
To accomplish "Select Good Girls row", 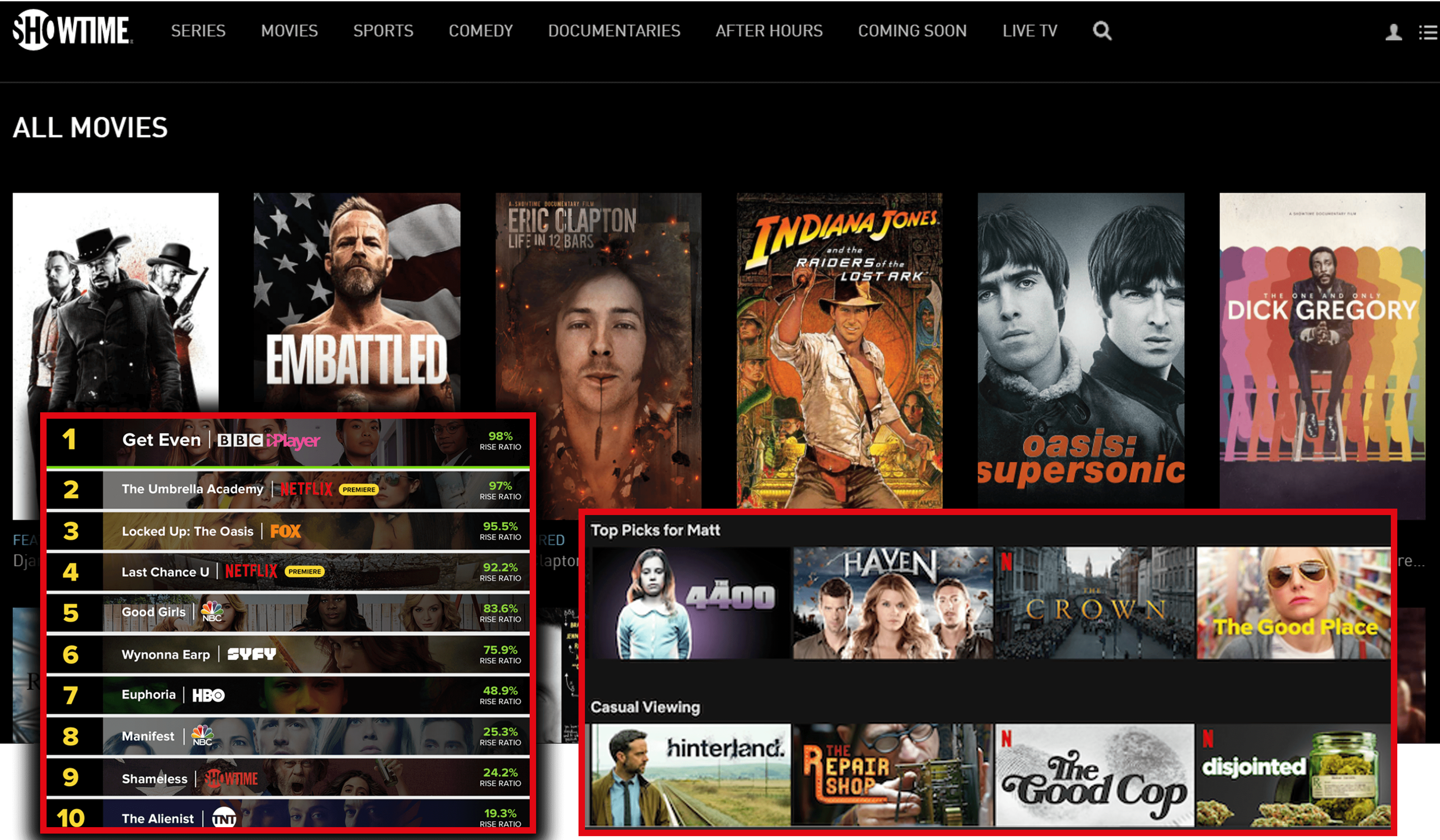I will pos(288,613).
